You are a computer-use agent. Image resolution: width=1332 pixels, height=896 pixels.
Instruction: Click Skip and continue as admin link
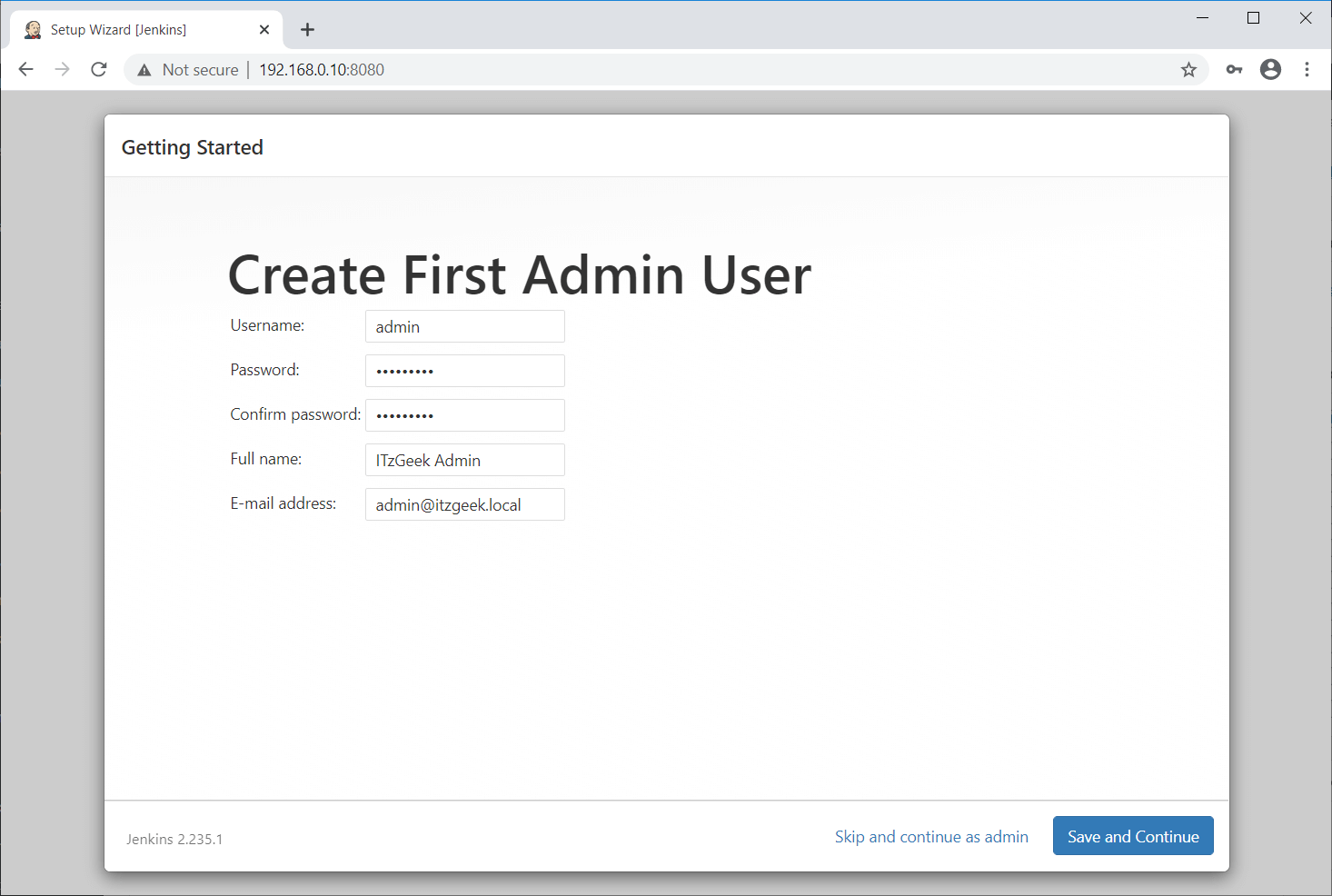931,837
